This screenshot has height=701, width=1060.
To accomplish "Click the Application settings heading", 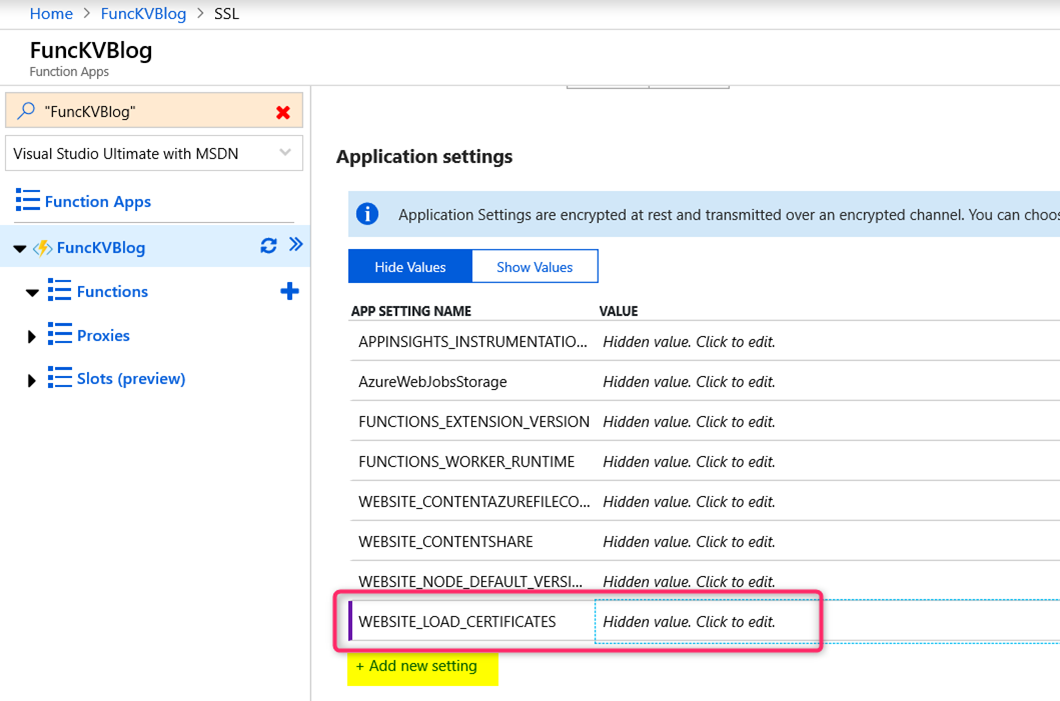I will pos(425,157).
